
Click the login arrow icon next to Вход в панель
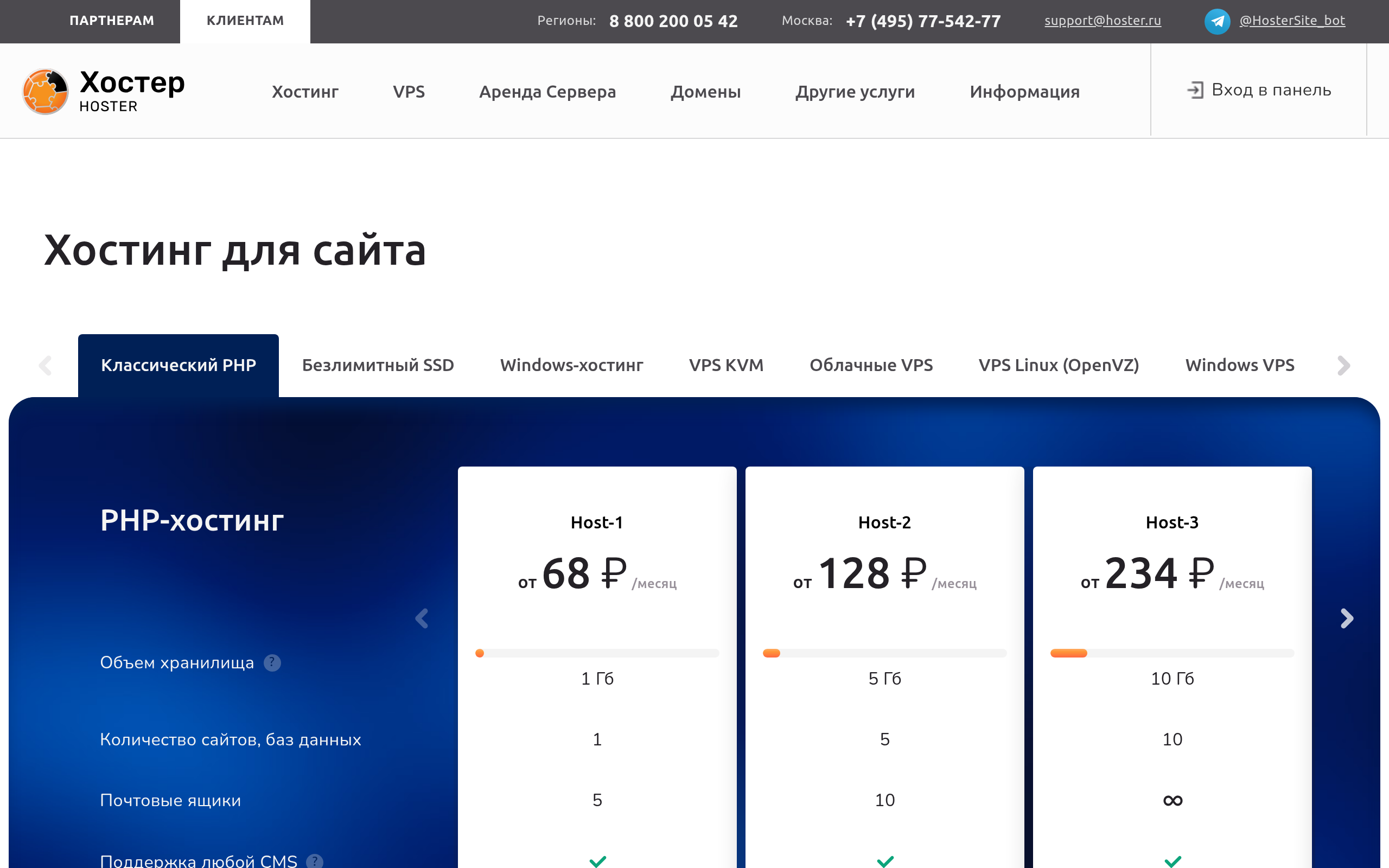coord(1195,90)
